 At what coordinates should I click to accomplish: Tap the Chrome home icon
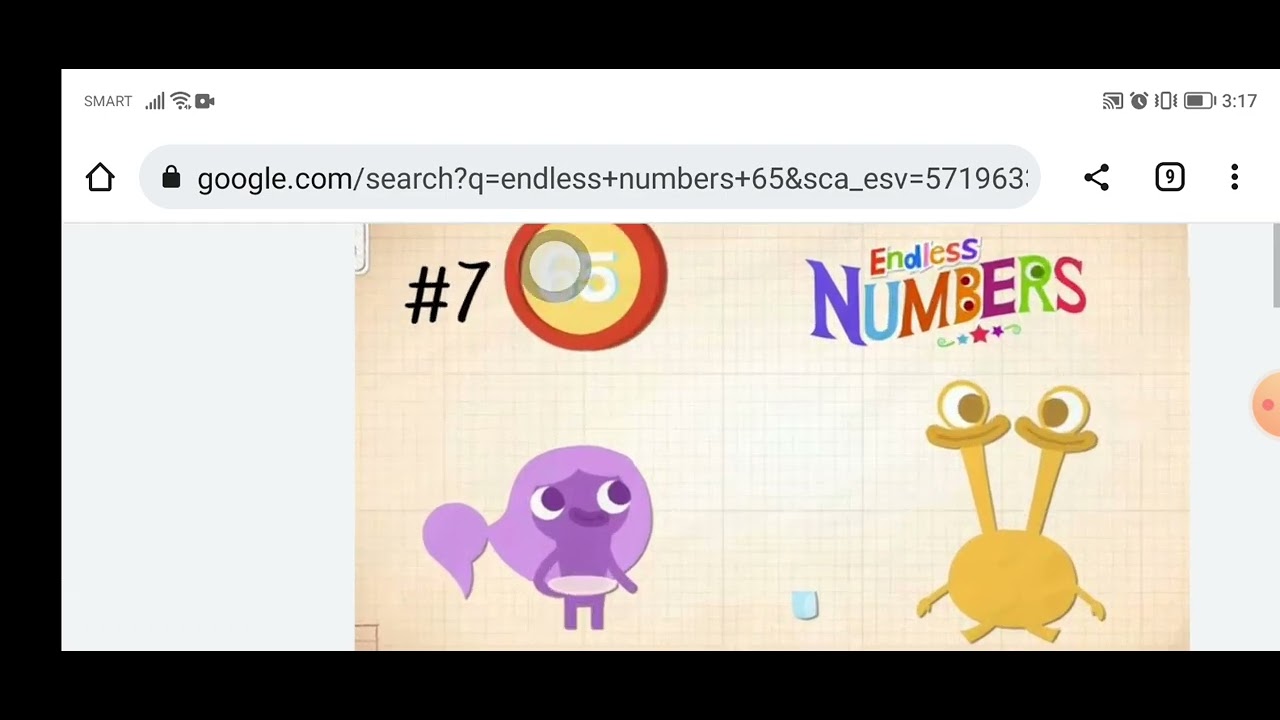coord(100,178)
